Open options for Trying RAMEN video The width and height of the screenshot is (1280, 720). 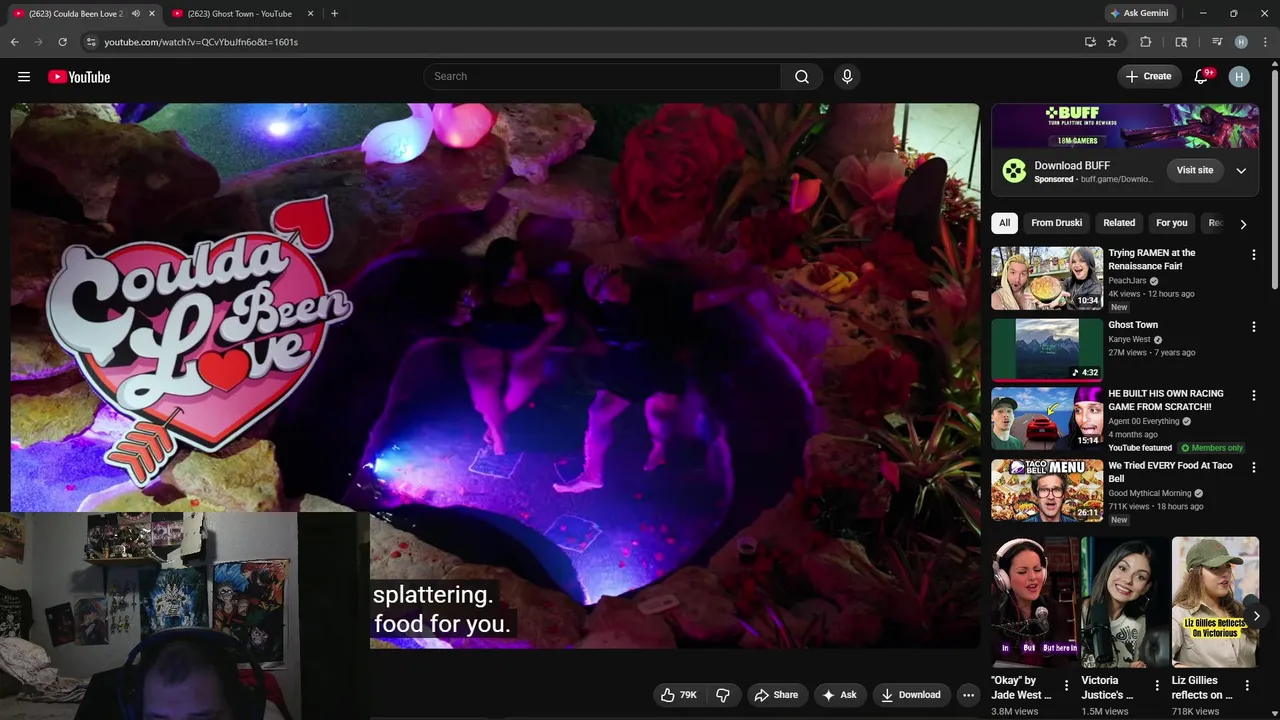pos(1253,255)
